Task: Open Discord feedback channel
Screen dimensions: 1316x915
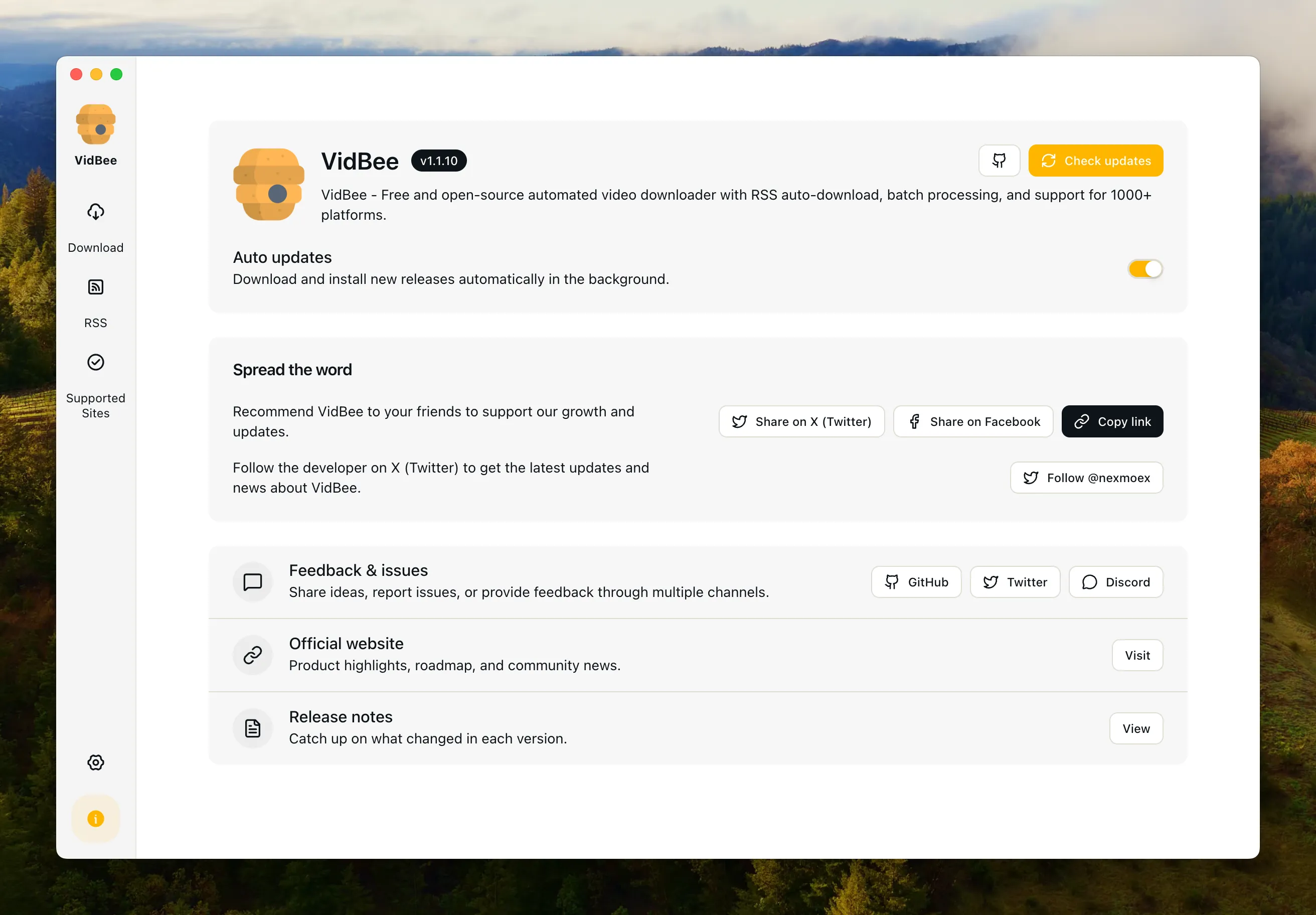Action: 1115,582
